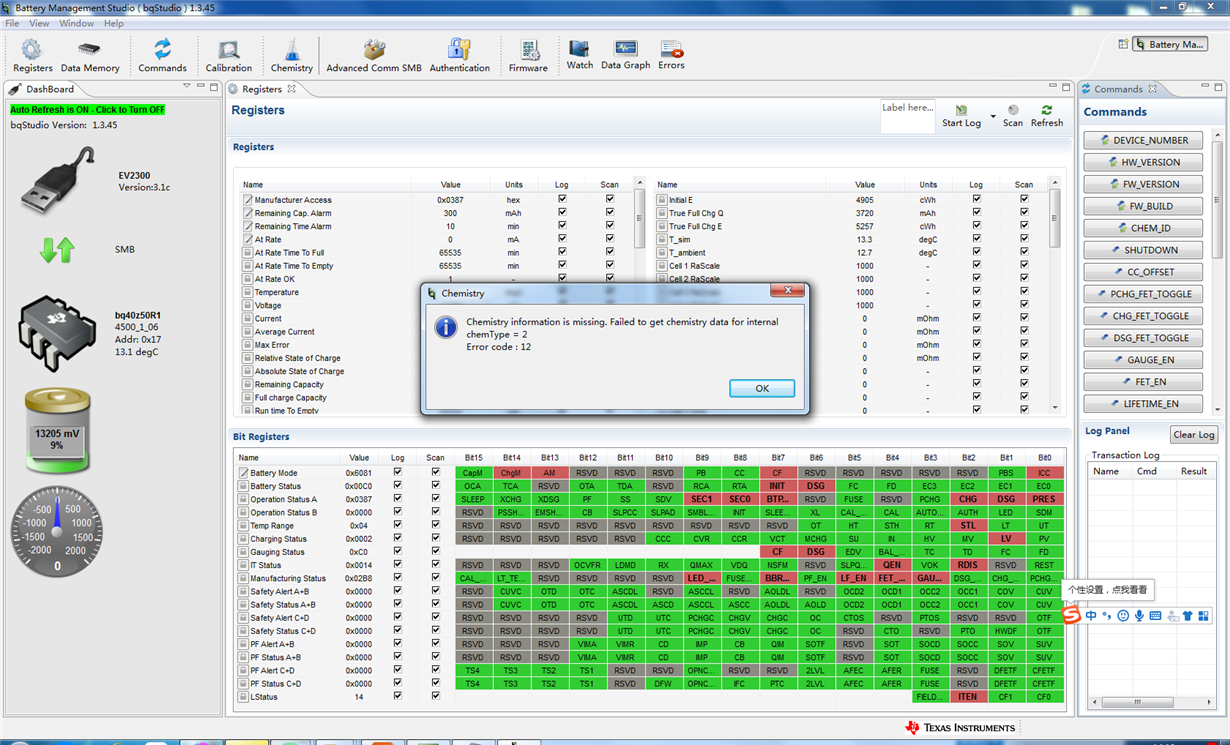Image resolution: width=1230 pixels, height=745 pixels.
Task: Toggle Log checkbox for Temp Range
Action: pos(398,525)
